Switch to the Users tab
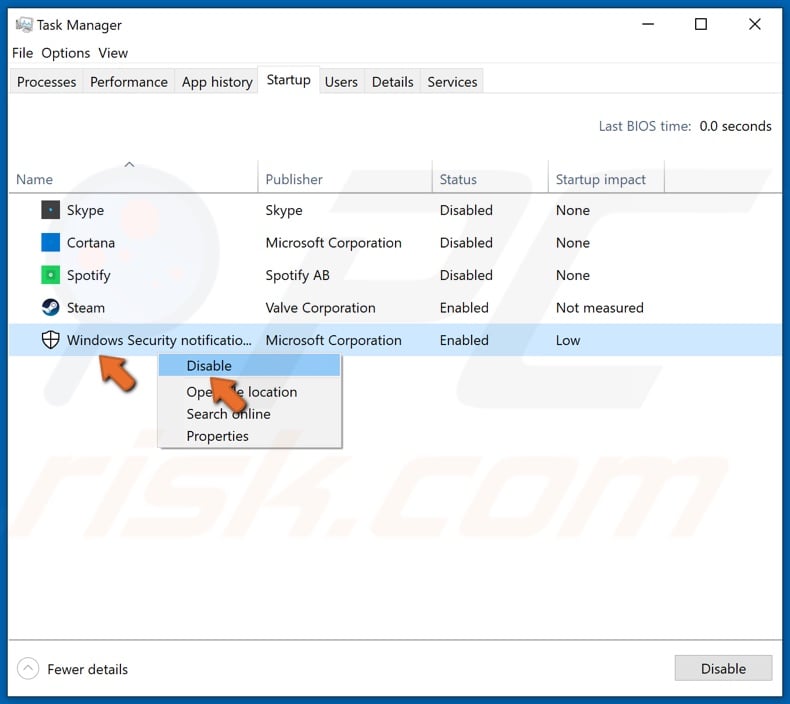Screen dimensions: 790x704 click(x=341, y=82)
